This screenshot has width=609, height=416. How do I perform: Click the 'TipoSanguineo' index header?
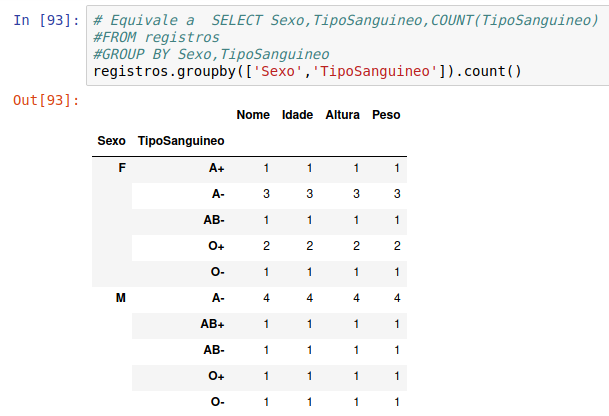click(181, 141)
